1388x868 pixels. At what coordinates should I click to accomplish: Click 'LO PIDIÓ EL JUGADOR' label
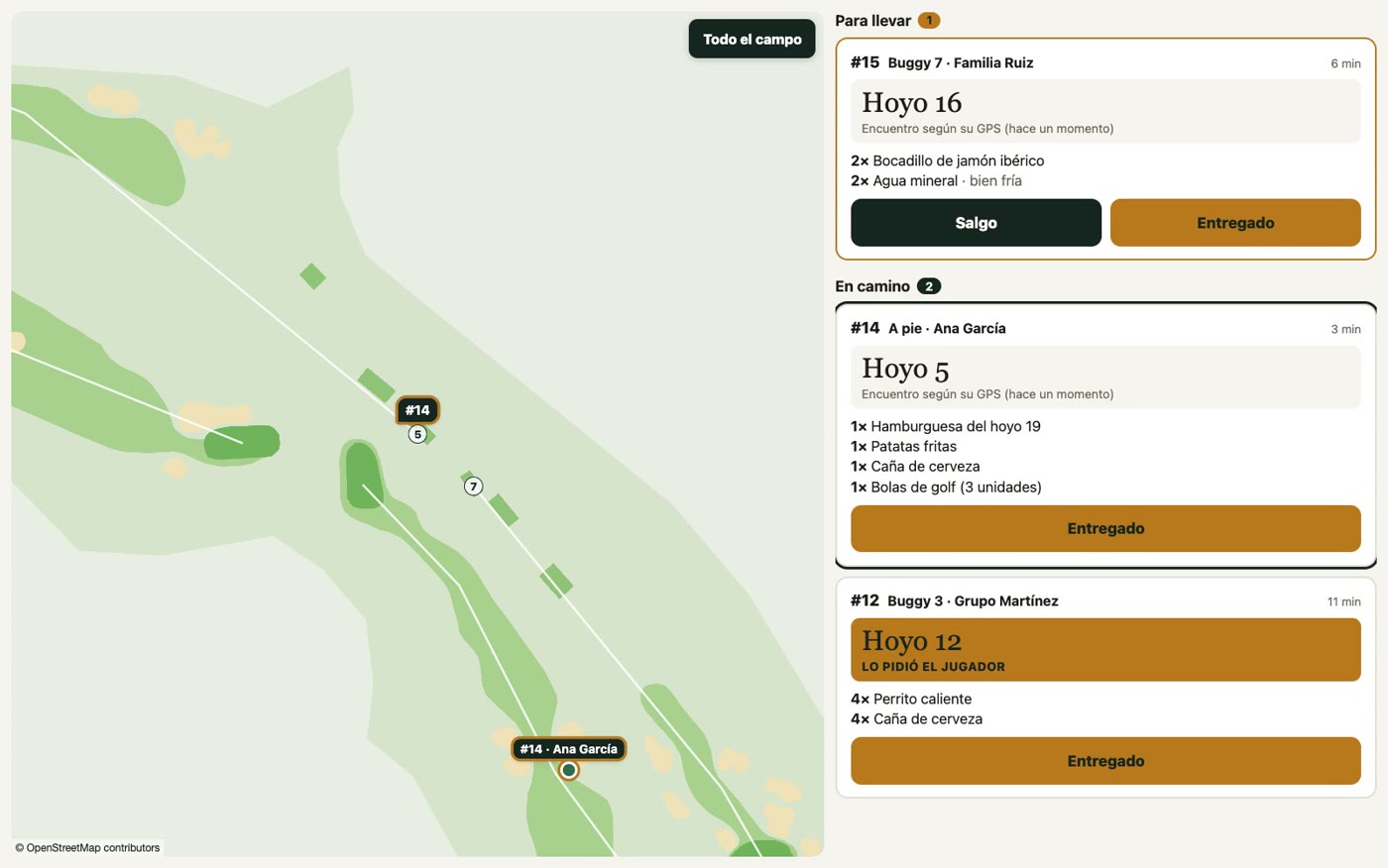[x=933, y=667]
